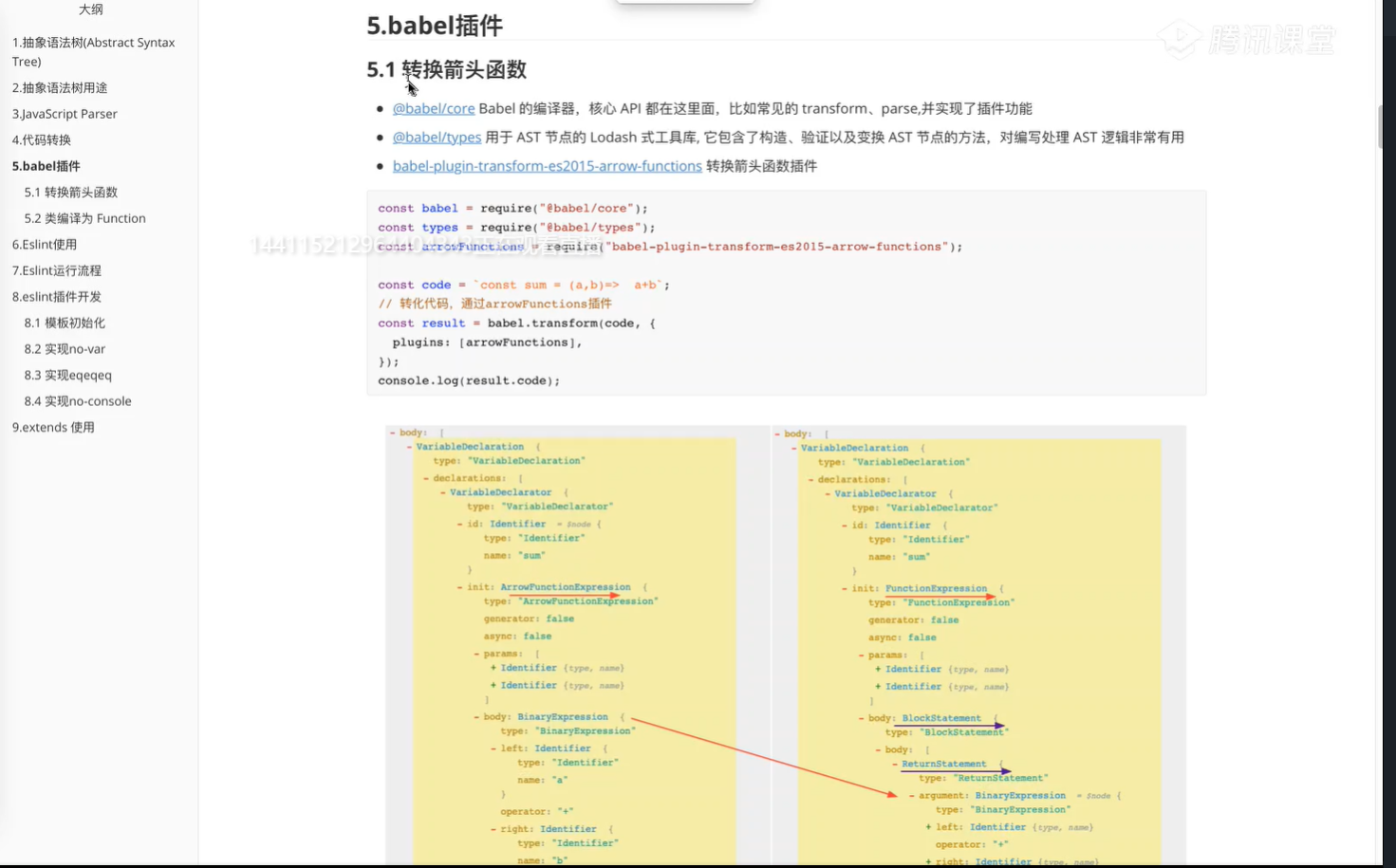Open sub-section 5.2 类编译为 Function
The height and width of the screenshot is (868, 1396).
[84, 218]
